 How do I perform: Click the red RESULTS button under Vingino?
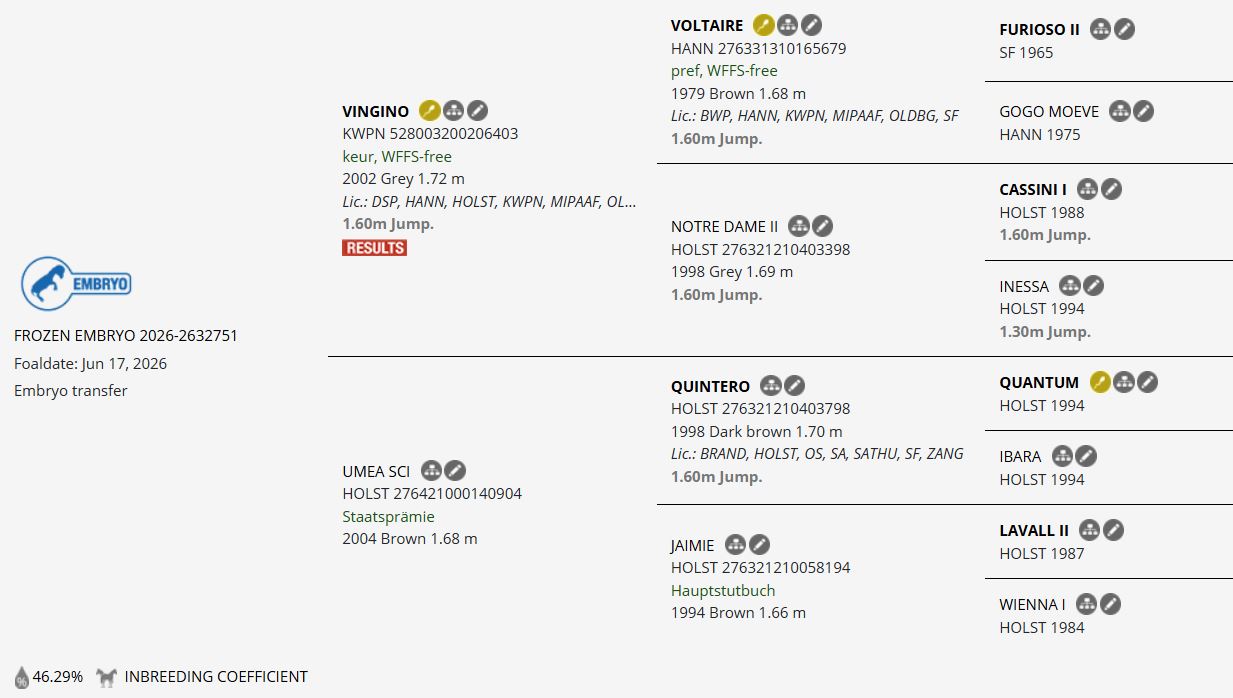coord(374,247)
